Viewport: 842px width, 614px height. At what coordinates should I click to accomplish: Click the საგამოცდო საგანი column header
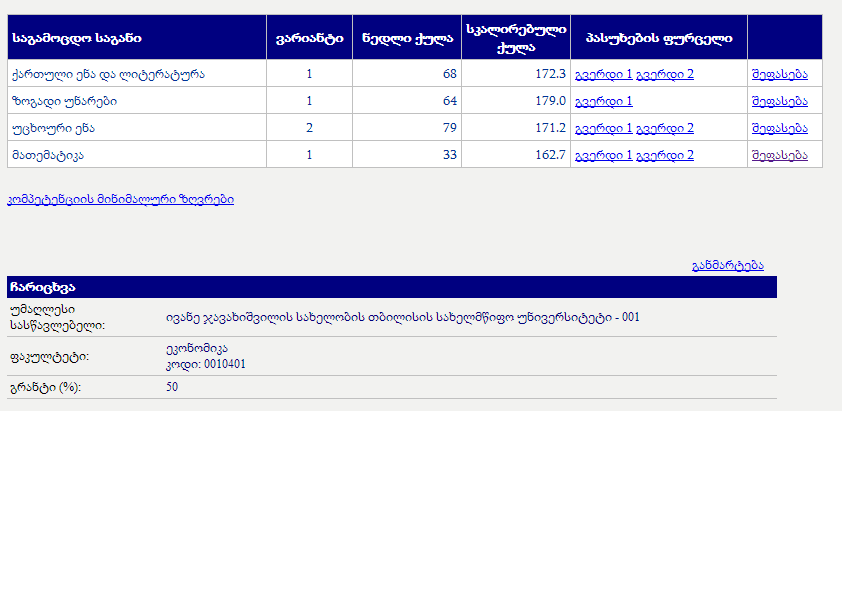click(137, 37)
